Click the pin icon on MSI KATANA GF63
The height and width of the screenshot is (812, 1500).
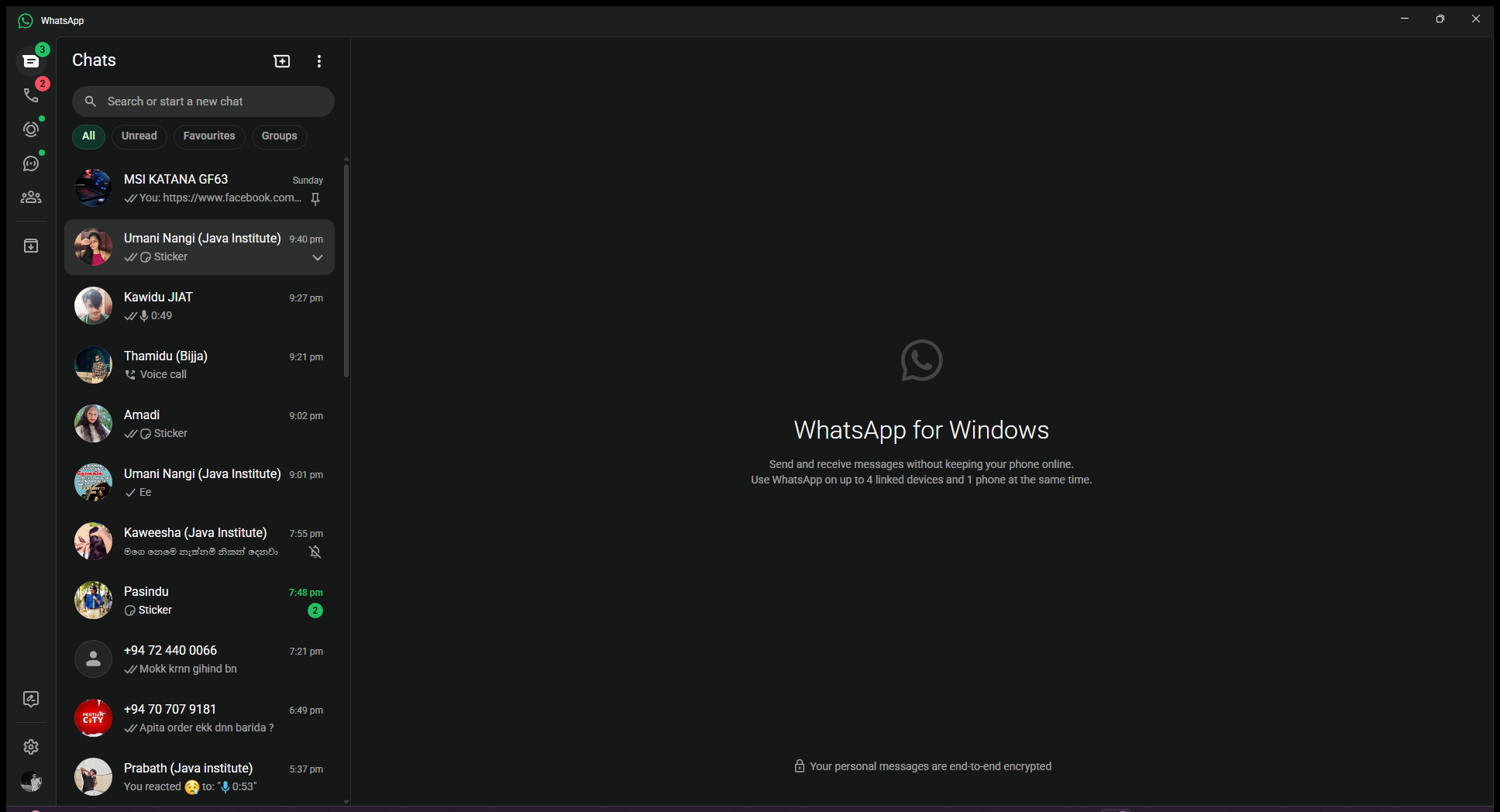point(315,199)
